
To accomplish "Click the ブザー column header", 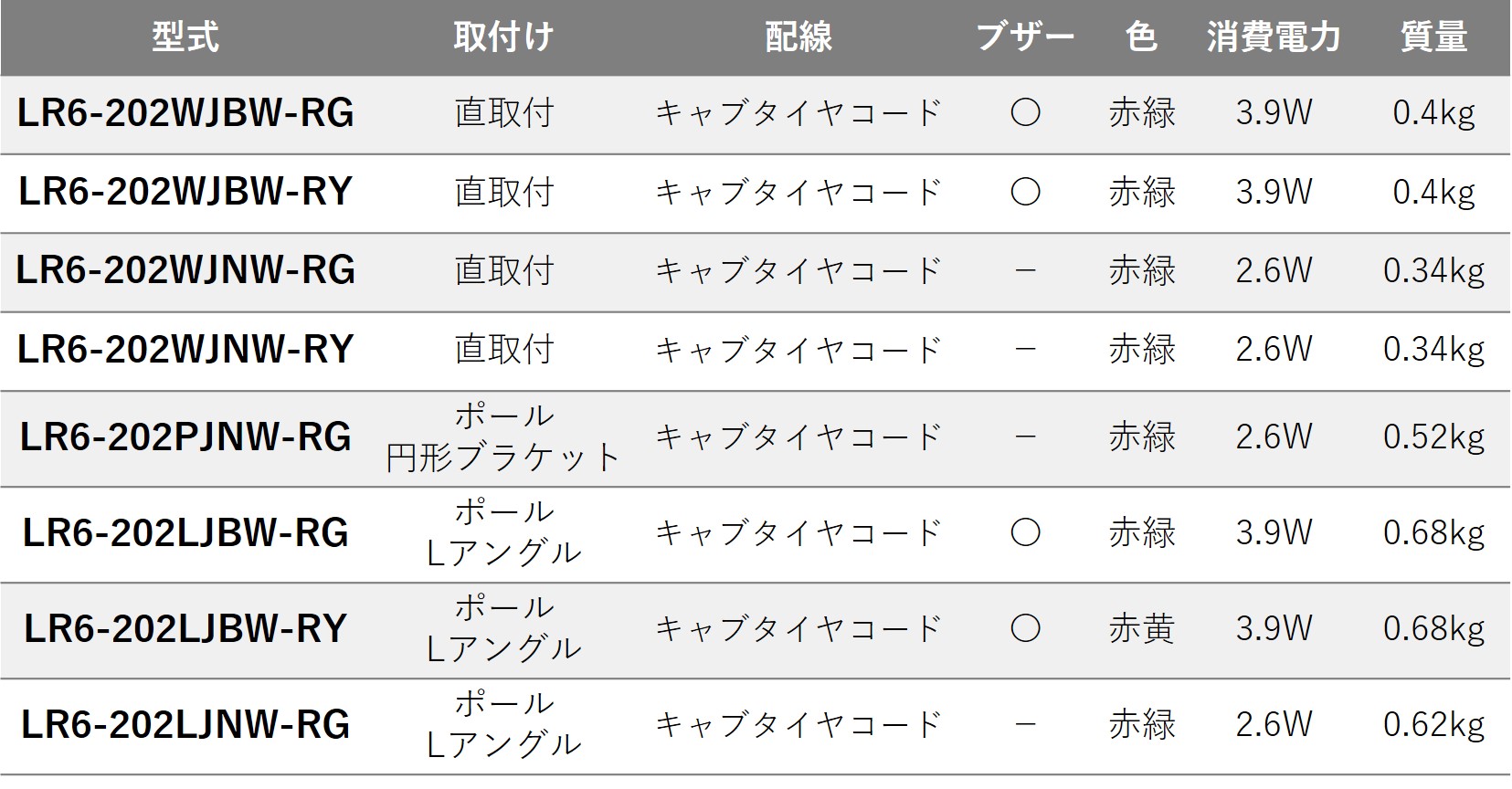I will pos(1025,37).
